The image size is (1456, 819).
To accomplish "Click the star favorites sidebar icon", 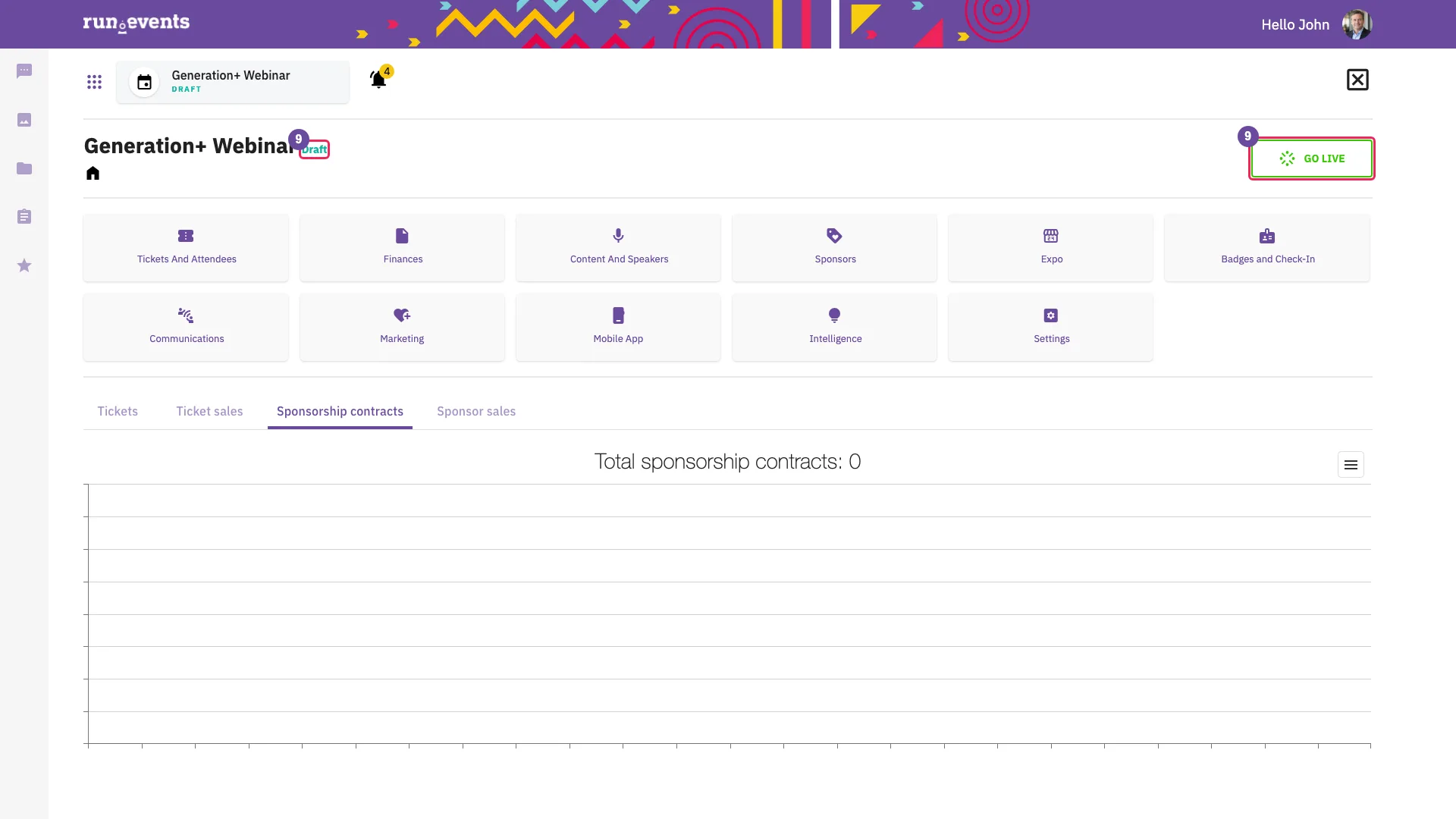I will pos(24,265).
